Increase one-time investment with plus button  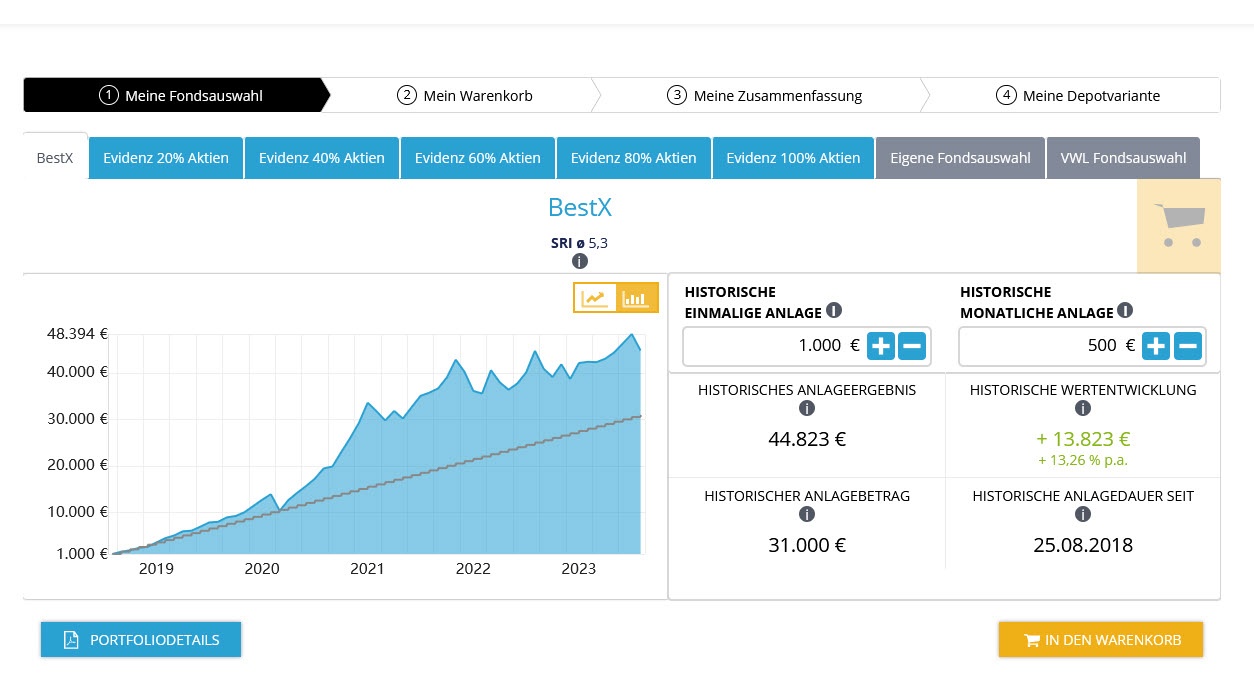pos(881,347)
